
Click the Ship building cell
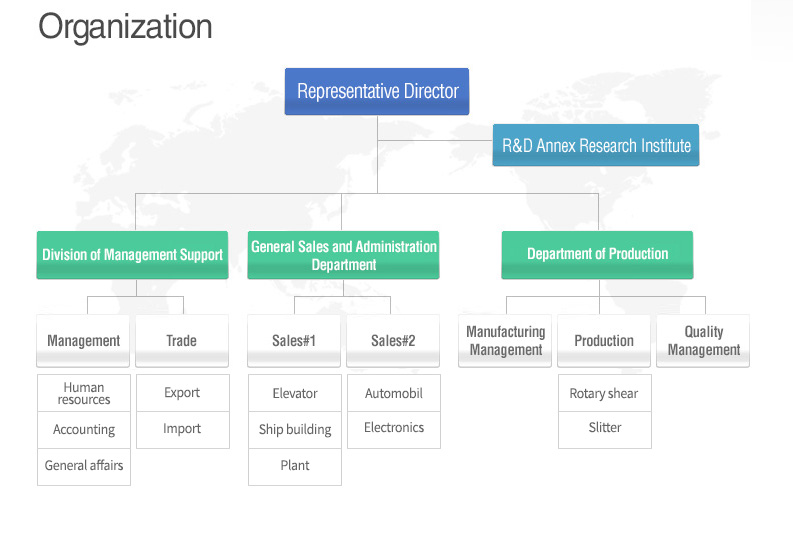295,430
